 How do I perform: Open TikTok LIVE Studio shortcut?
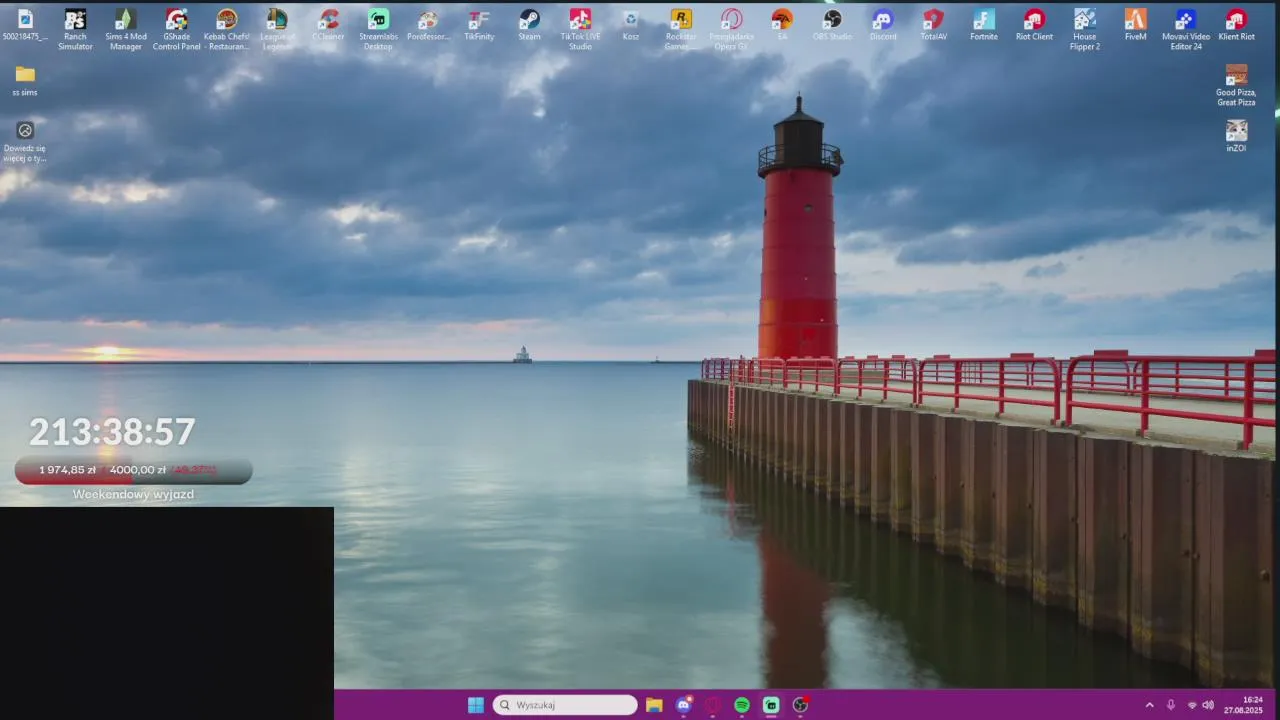(580, 29)
